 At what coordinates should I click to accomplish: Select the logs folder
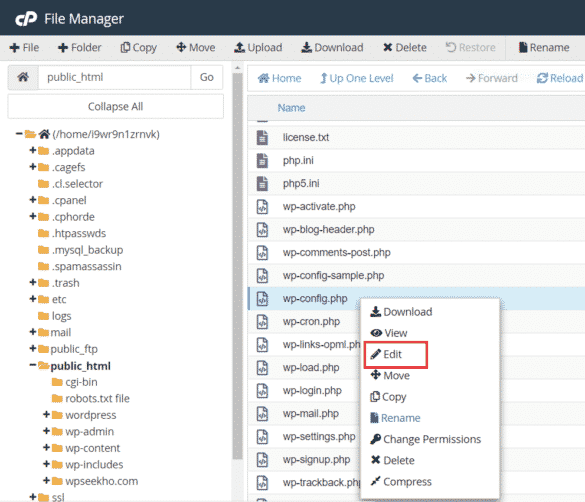point(55,316)
